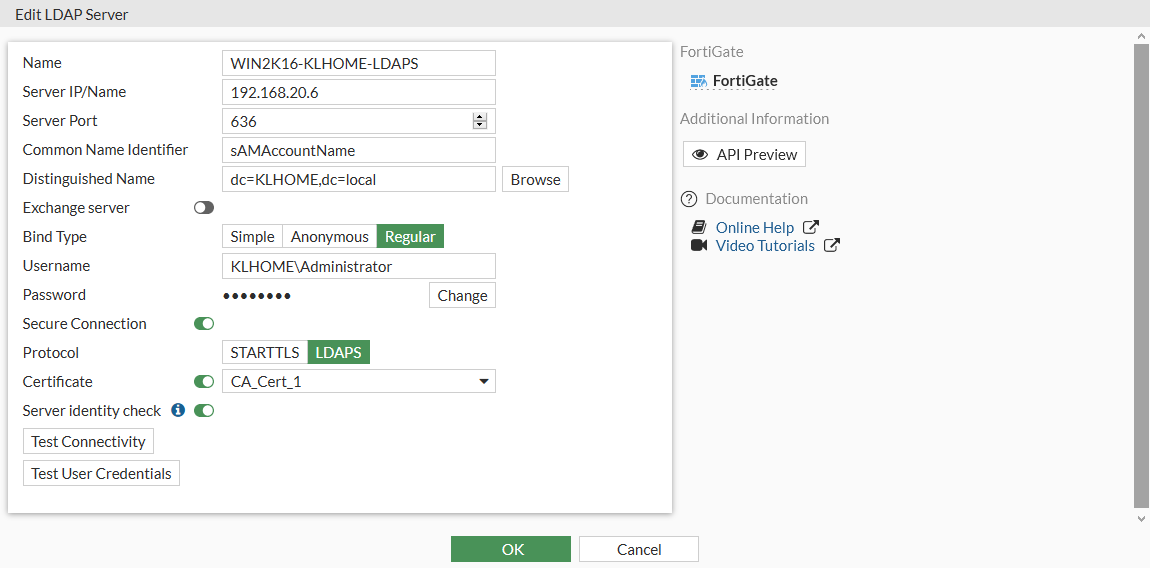Screen dimensions: 1150x568
Task: Enable the Exchange server toggle
Action: (204, 208)
